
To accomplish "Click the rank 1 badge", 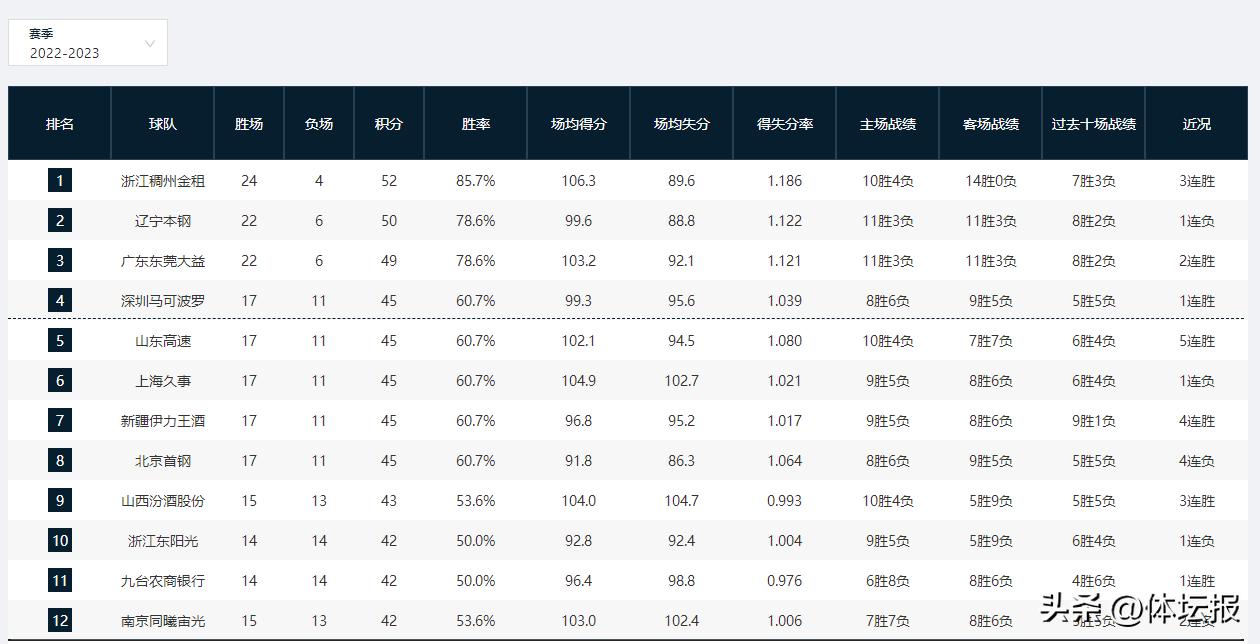I will [60, 181].
